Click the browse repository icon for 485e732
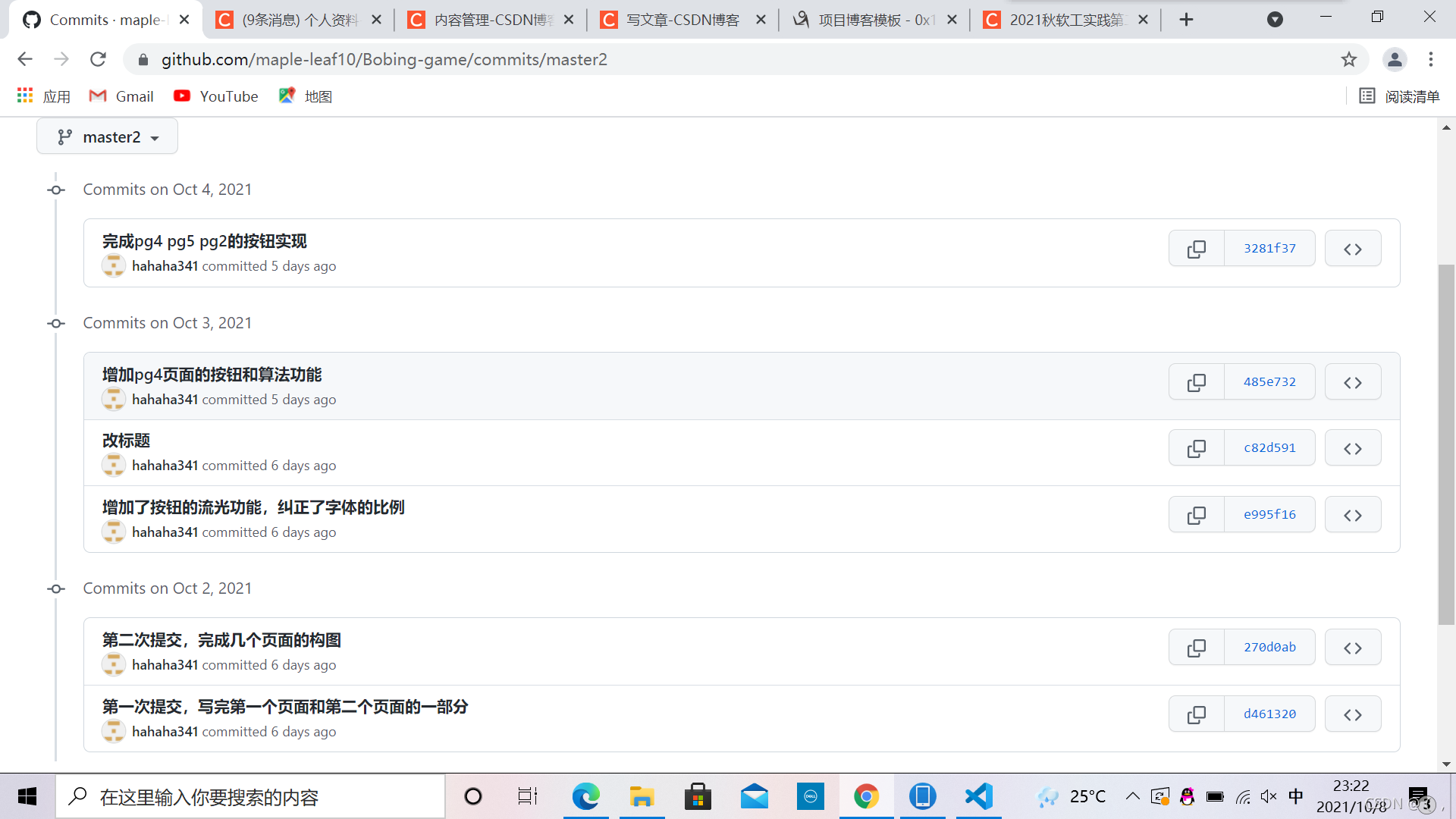The height and width of the screenshot is (819, 1456). [1353, 382]
